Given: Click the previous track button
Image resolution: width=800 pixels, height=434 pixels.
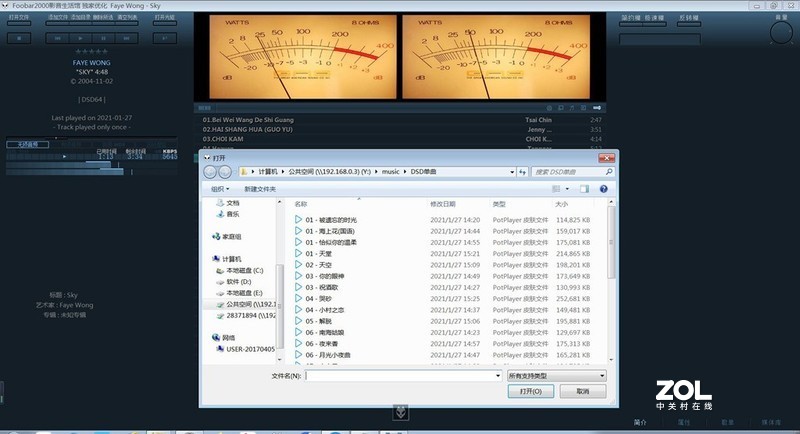Looking at the screenshot, I should 57,38.
